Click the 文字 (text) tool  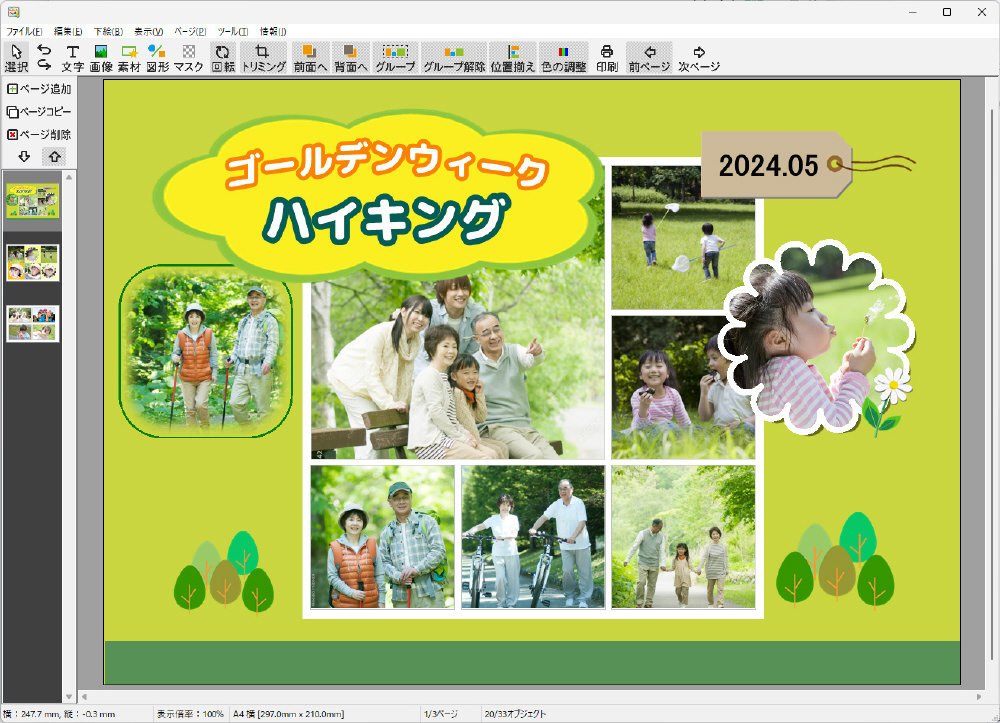pyautogui.click(x=72, y=58)
